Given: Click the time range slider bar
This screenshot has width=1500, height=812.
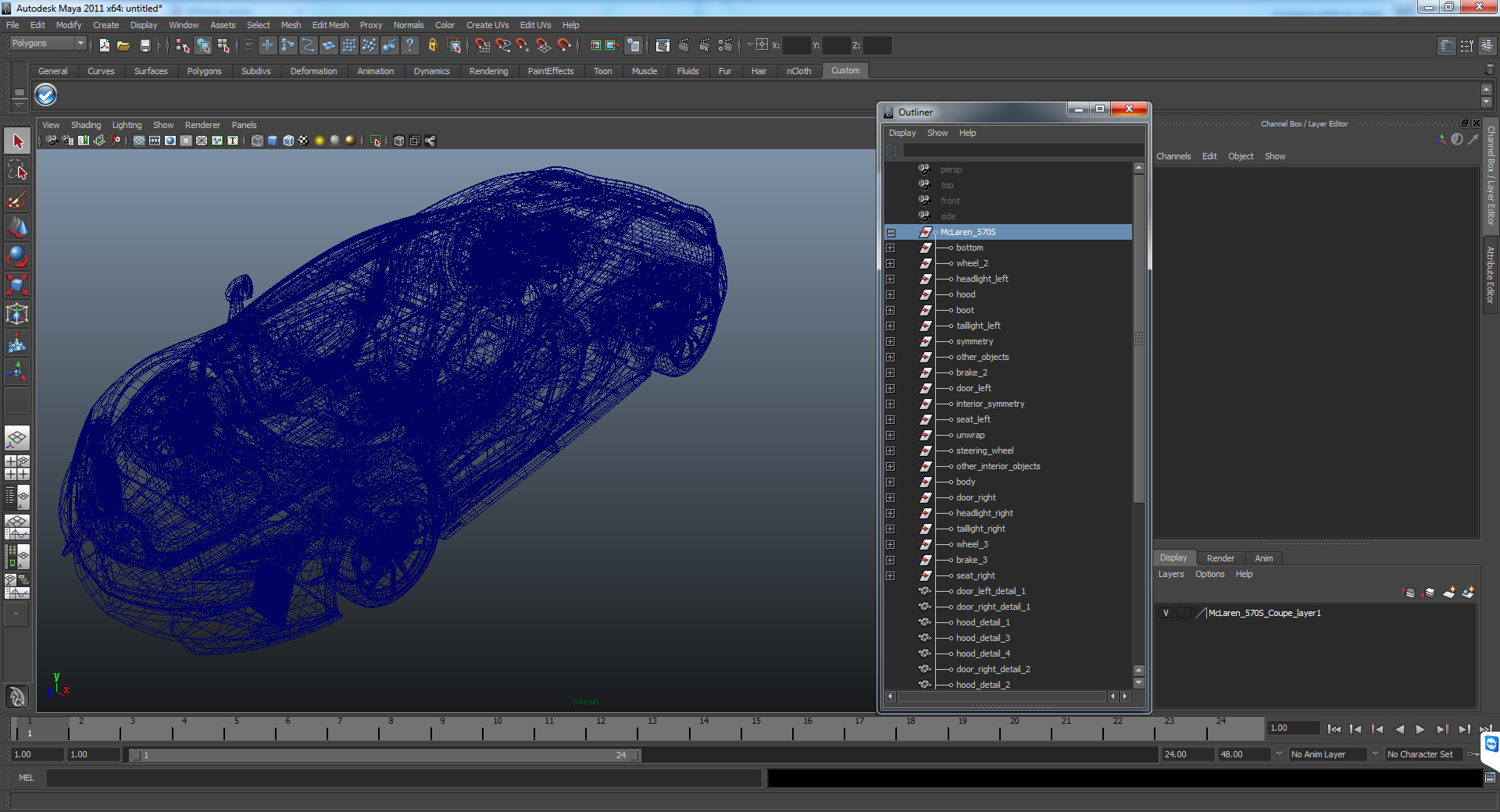Looking at the screenshot, I should [x=384, y=755].
